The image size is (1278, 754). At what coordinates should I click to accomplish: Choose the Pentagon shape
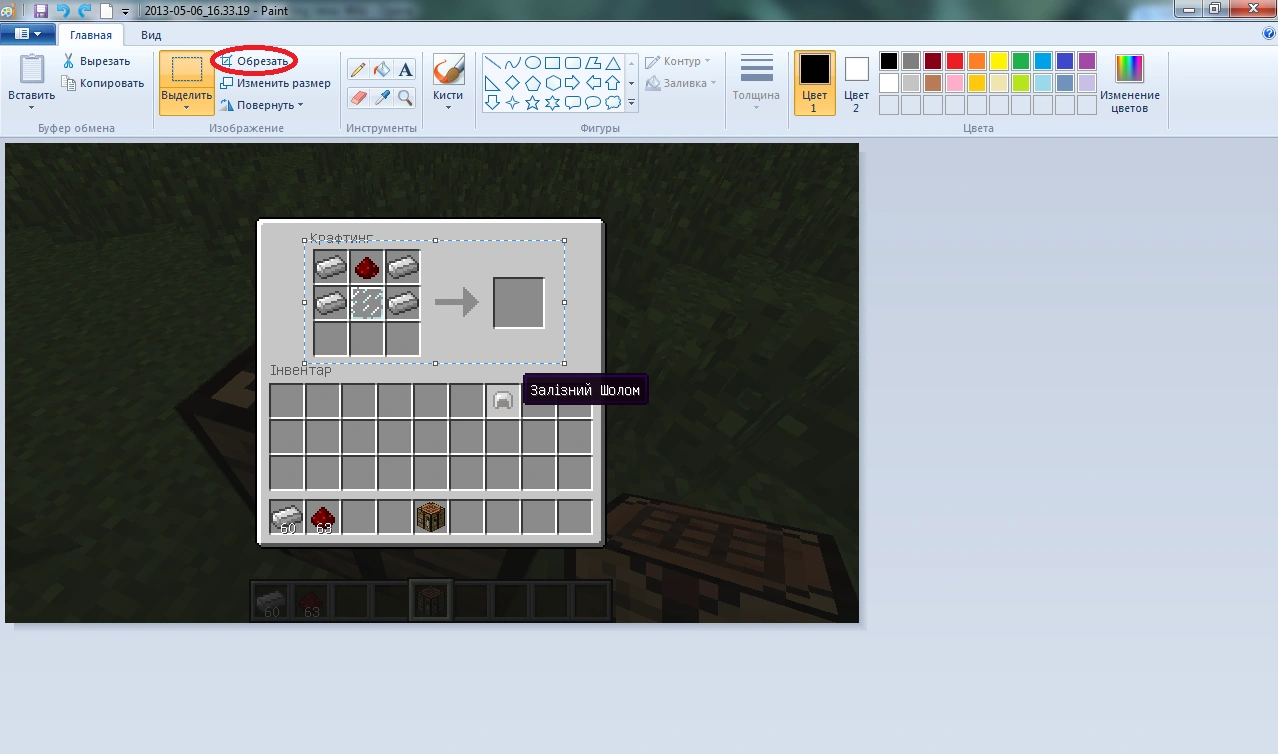click(533, 82)
